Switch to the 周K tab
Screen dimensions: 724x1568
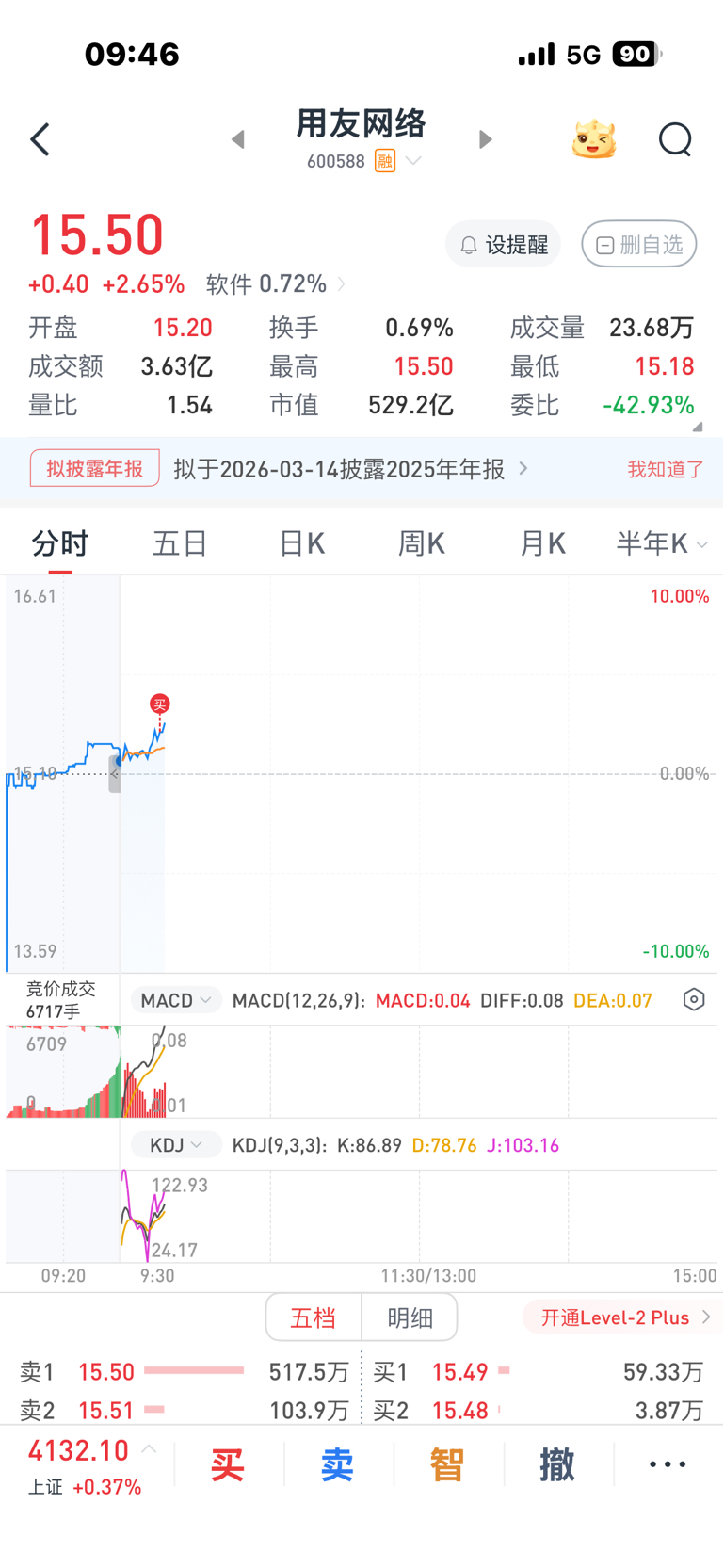click(421, 543)
